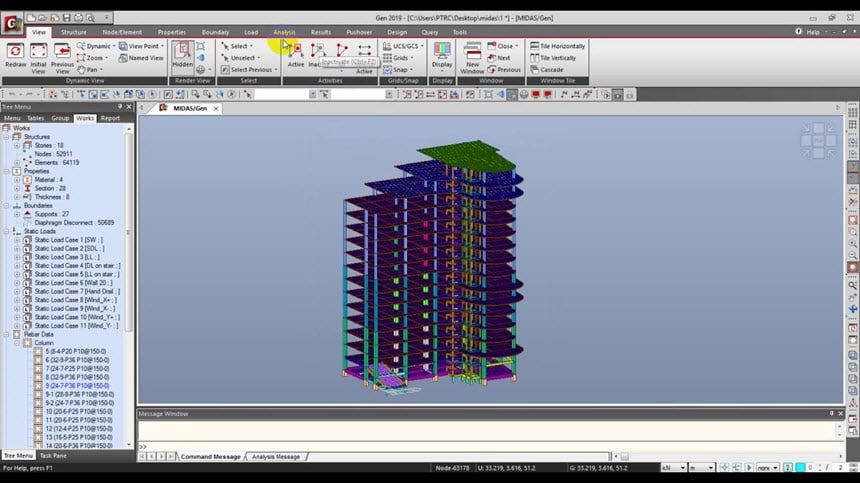Viewport: 860px width, 483px height.
Task: Click Named View button
Action: (x=141, y=58)
